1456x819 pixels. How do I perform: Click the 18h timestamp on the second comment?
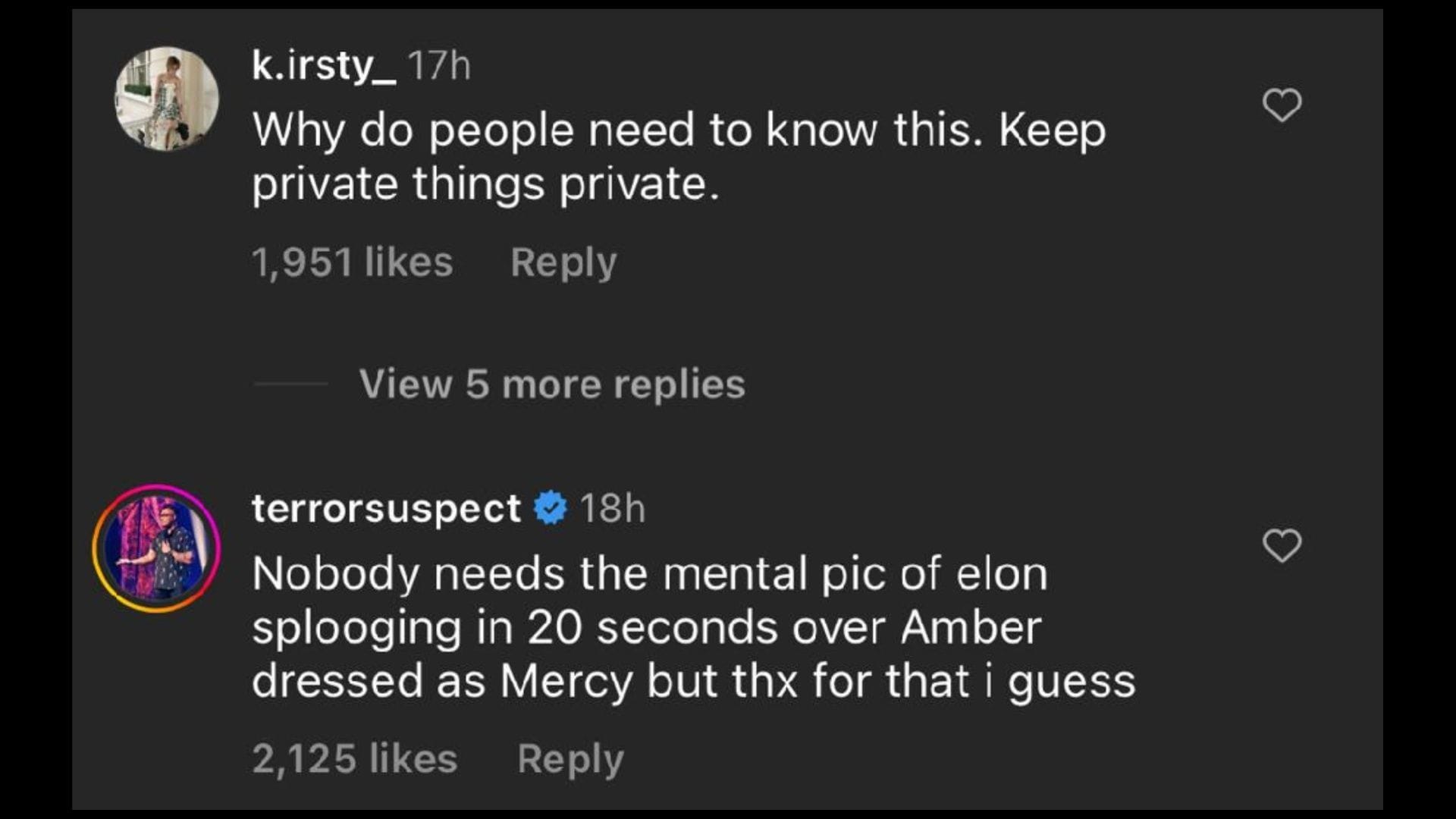pos(612,510)
